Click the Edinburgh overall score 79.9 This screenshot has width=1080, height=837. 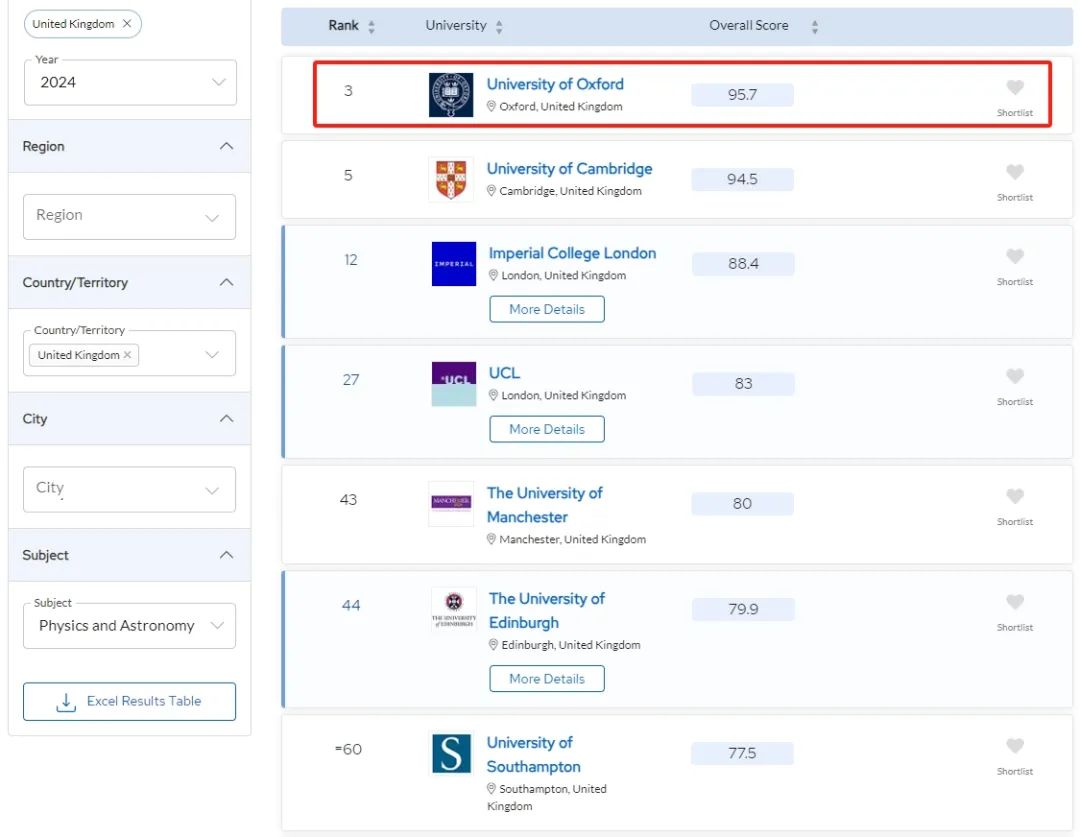point(743,609)
